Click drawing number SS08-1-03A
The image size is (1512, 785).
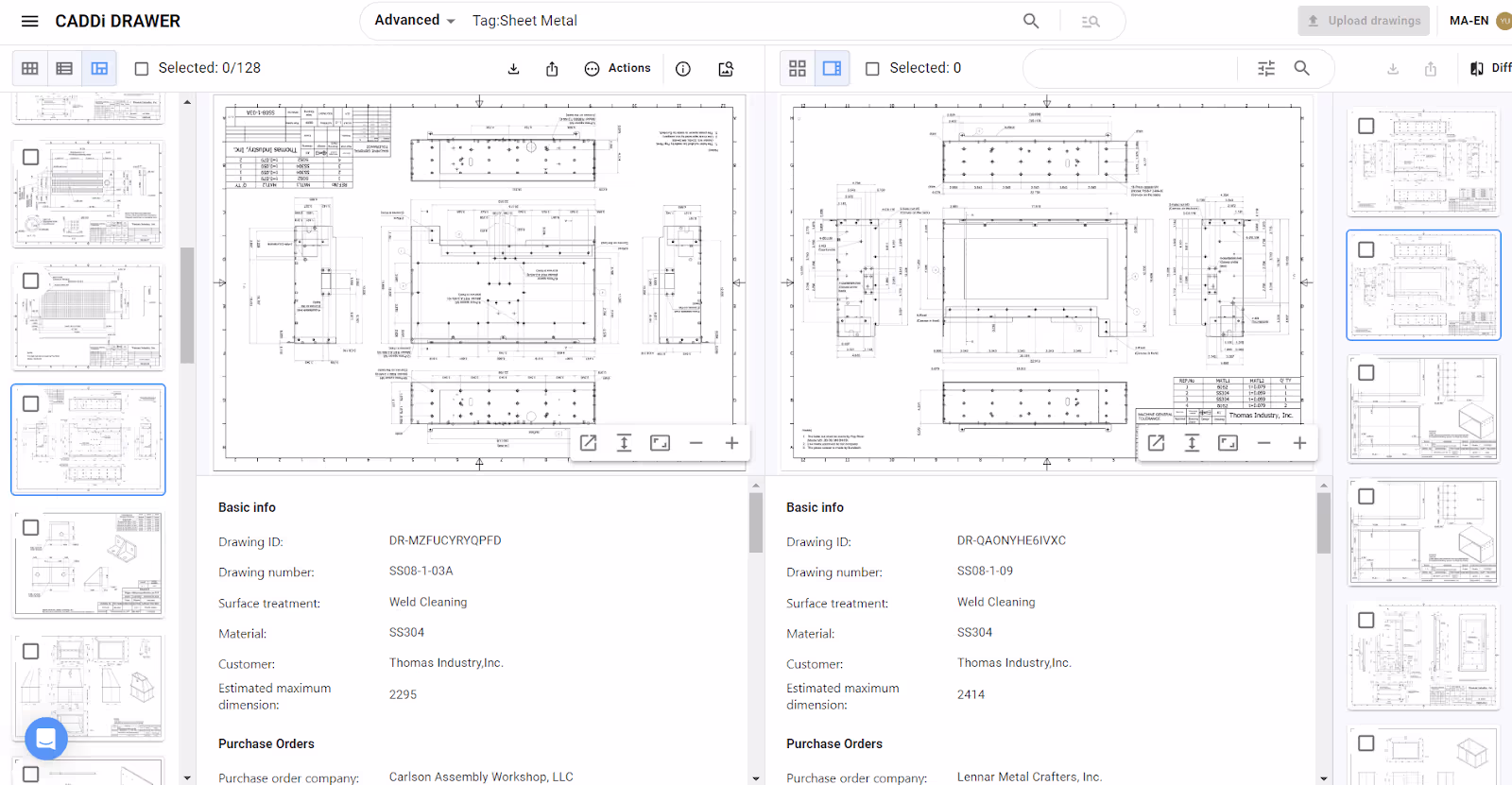421,571
